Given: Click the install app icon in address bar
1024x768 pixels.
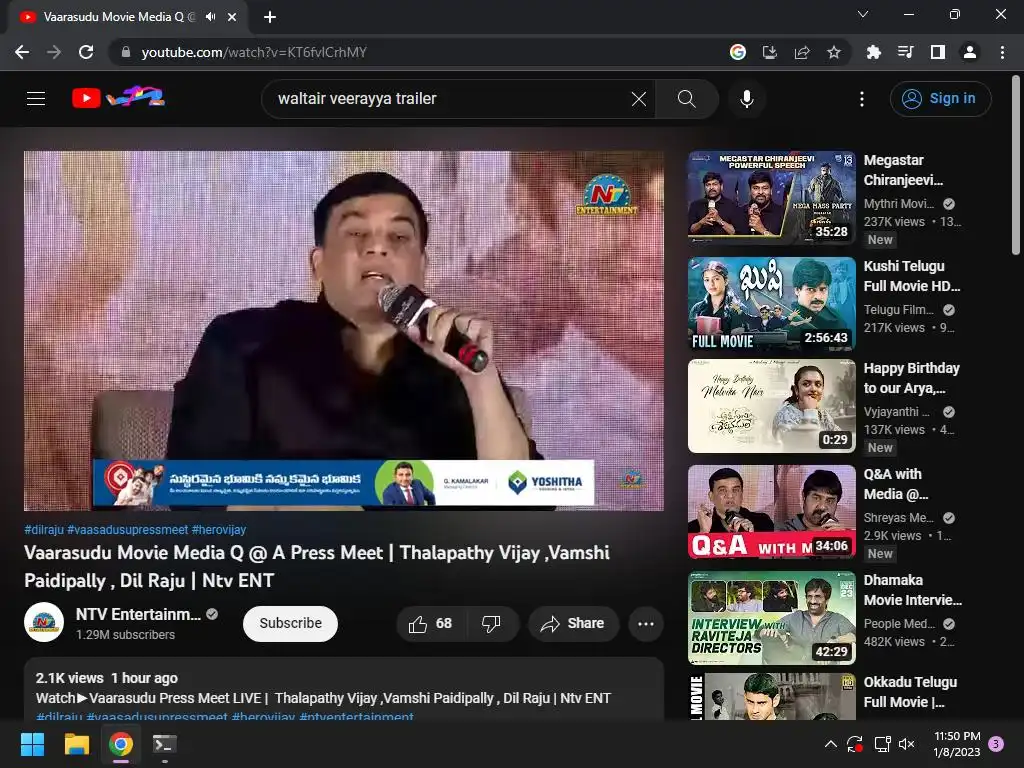Looking at the screenshot, I should (770, 52).
